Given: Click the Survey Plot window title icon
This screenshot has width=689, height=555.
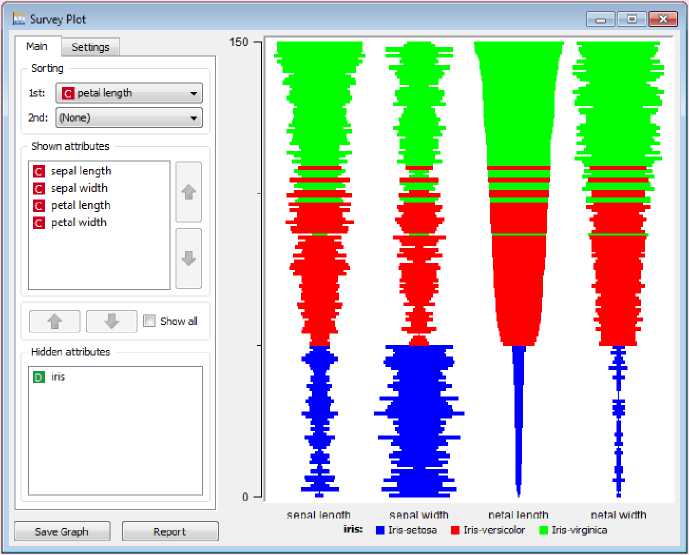Looking at the screenshot, I should (x=18, y=18).
